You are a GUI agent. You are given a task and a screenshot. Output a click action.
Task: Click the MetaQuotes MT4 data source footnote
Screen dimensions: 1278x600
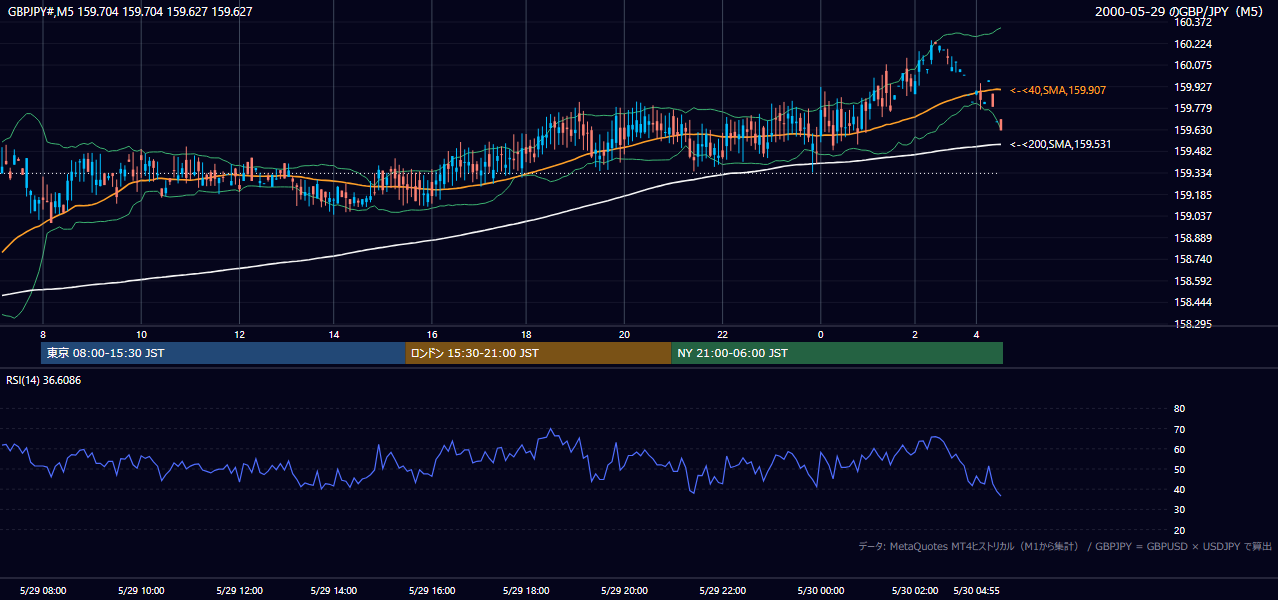[1065, 546]
